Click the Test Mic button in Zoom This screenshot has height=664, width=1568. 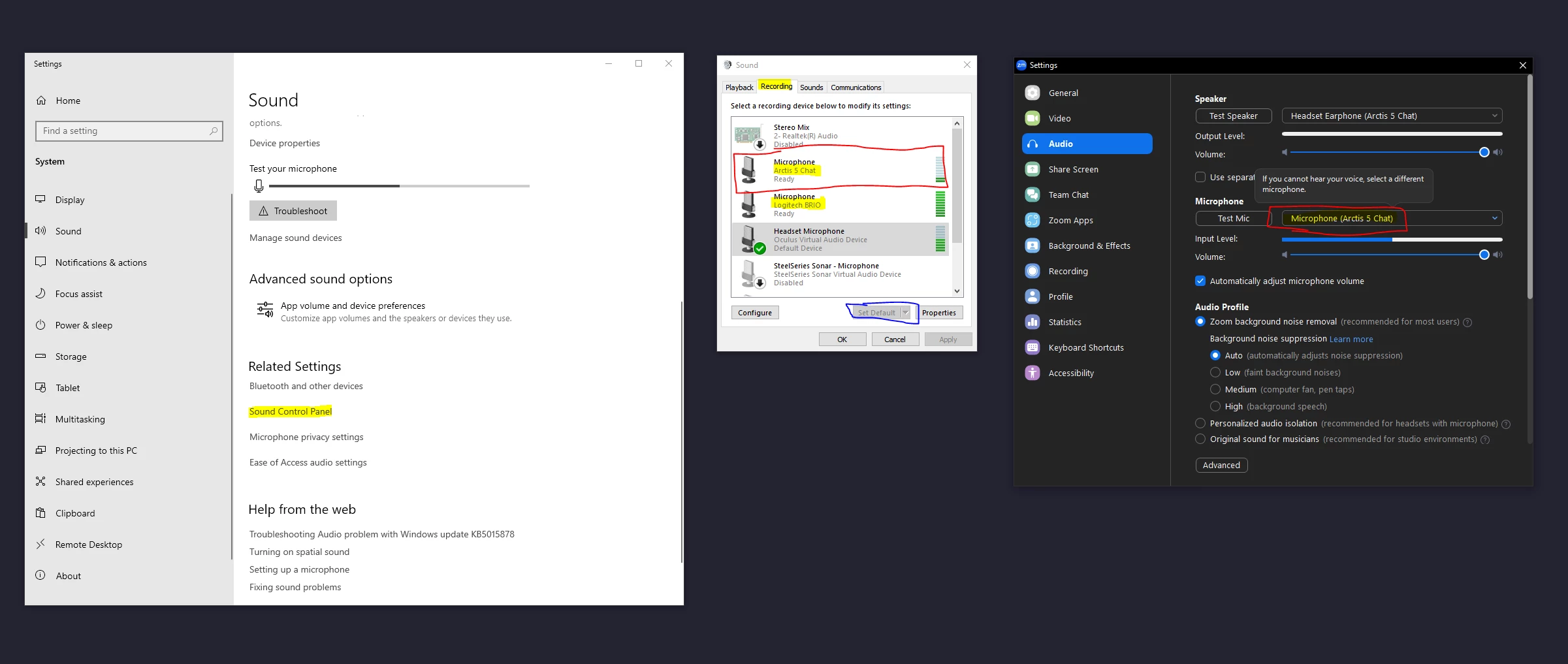pos(1234,218)
